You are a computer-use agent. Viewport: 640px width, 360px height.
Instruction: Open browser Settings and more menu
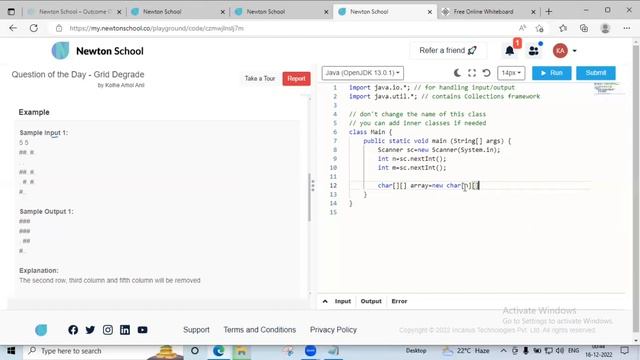[627, 28]
